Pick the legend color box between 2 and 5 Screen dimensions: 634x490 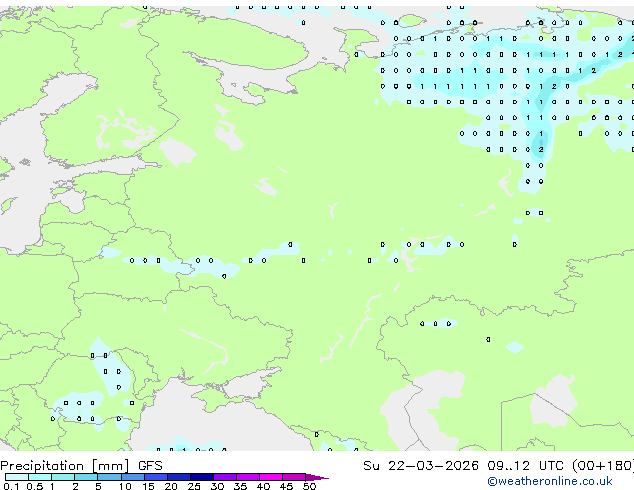(86, 477)
